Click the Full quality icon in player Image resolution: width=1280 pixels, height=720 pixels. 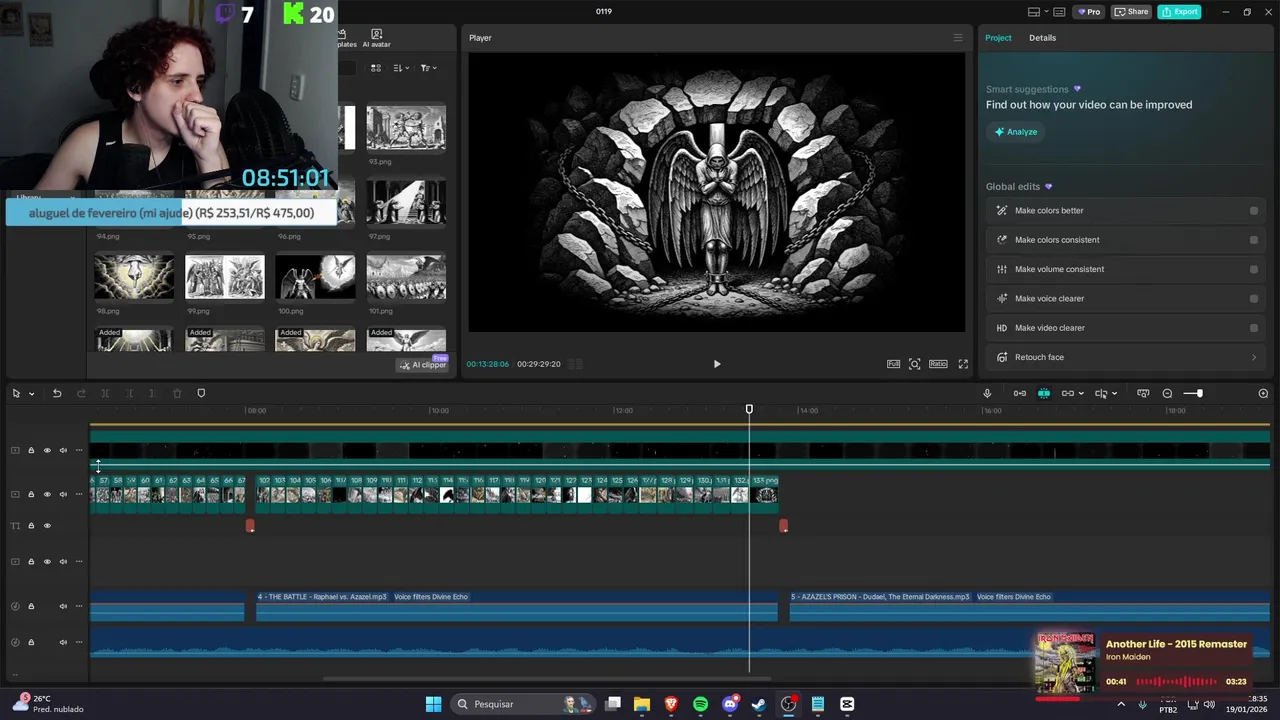click(893, 364)
